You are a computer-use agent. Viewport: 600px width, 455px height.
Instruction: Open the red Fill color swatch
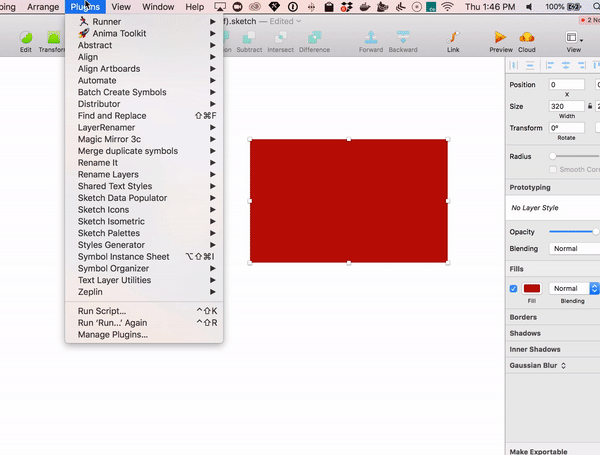tap(532, 288)
